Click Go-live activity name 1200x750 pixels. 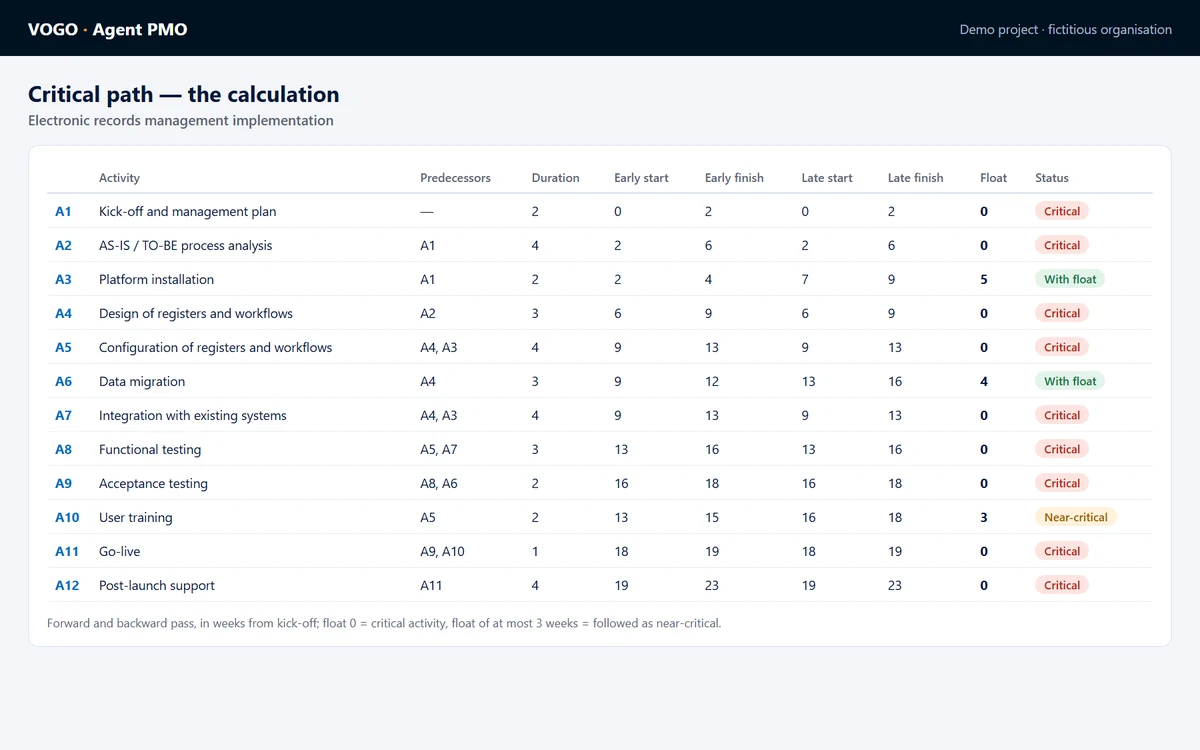click(x=119, y=551)
